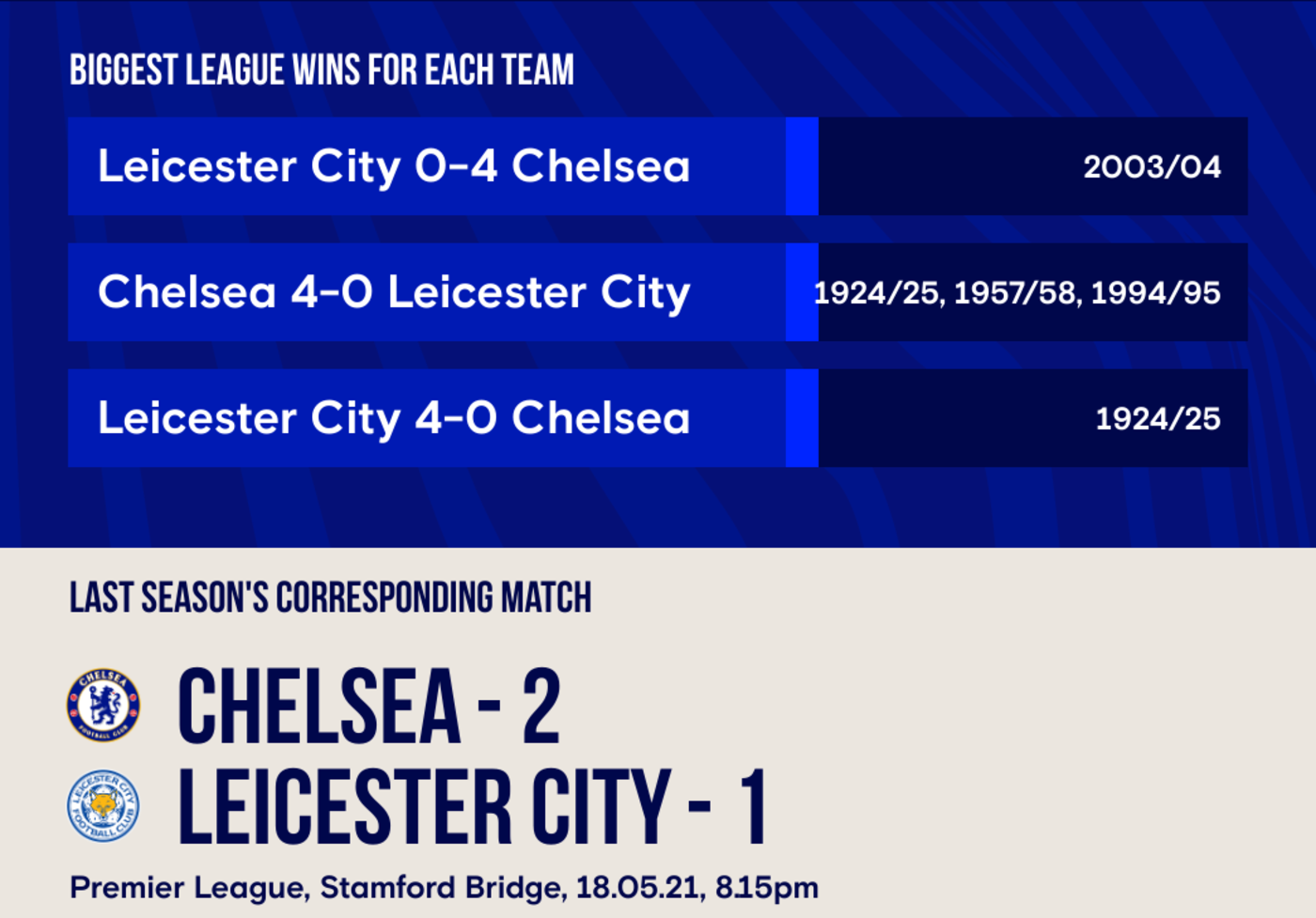Click the 2003/04 season label
1316x918 pixels.
pos(1151,167)
